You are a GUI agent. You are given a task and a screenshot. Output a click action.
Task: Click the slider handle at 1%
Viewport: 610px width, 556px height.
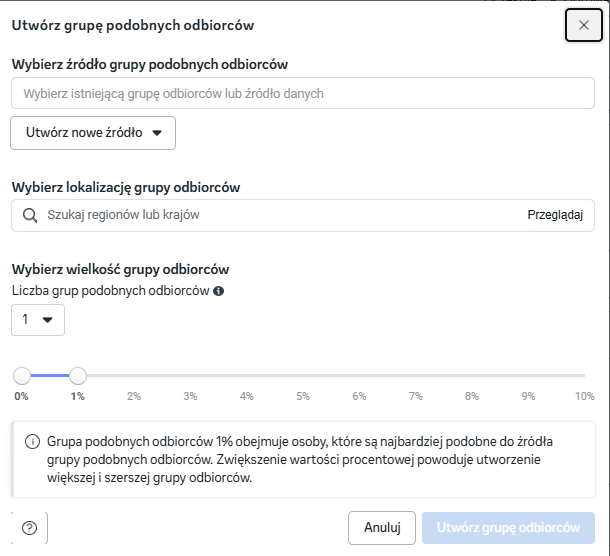[x=78, y=376]
